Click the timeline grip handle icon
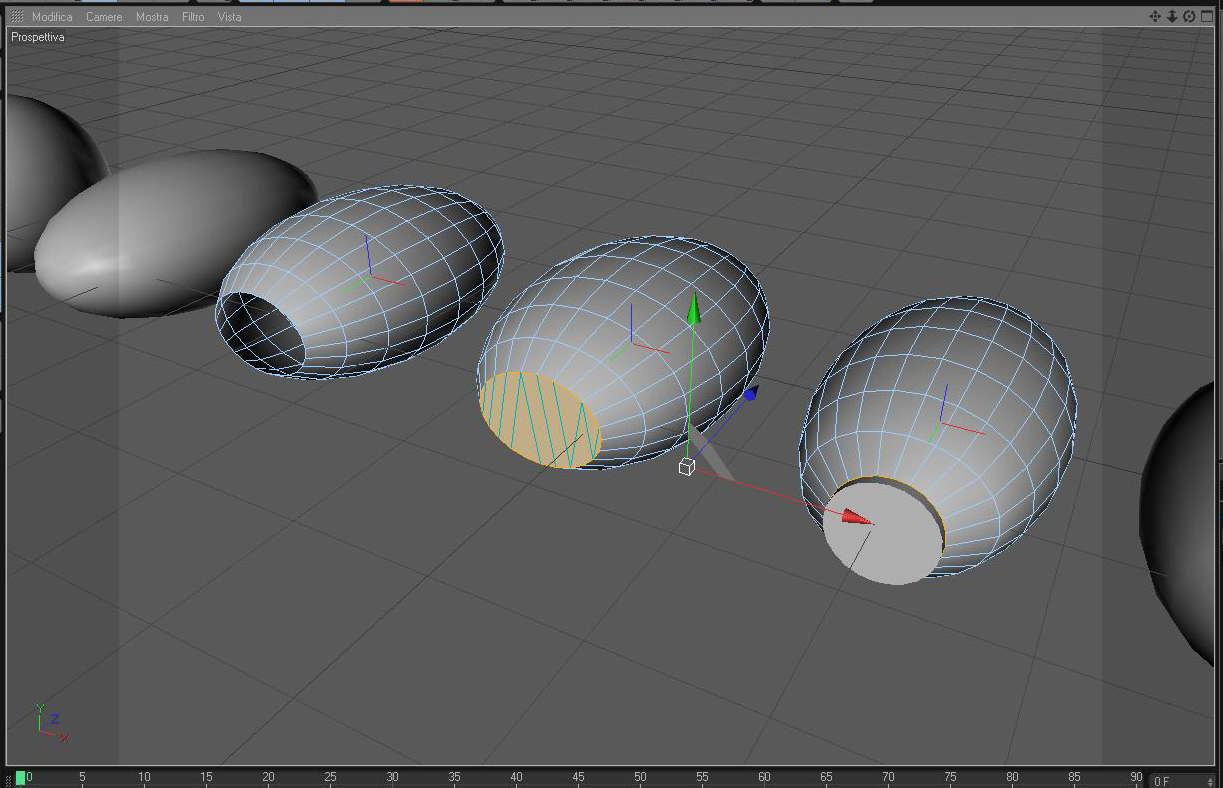1223x788 pixels. click(8, 779)
